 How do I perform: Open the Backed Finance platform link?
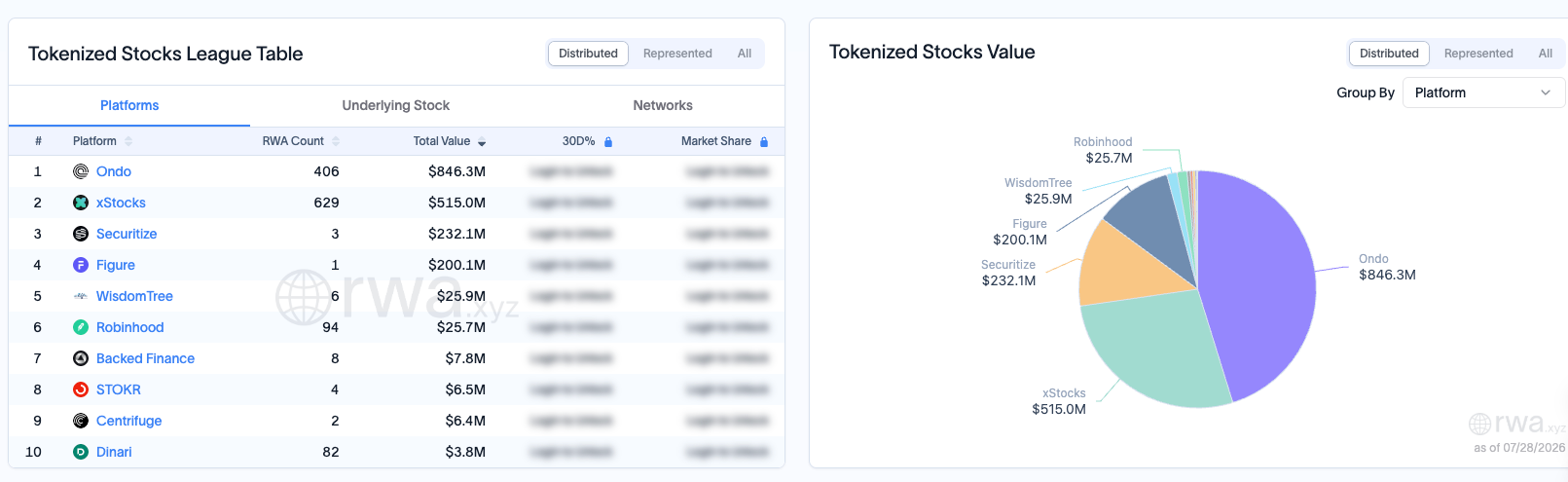pos(145,358)
